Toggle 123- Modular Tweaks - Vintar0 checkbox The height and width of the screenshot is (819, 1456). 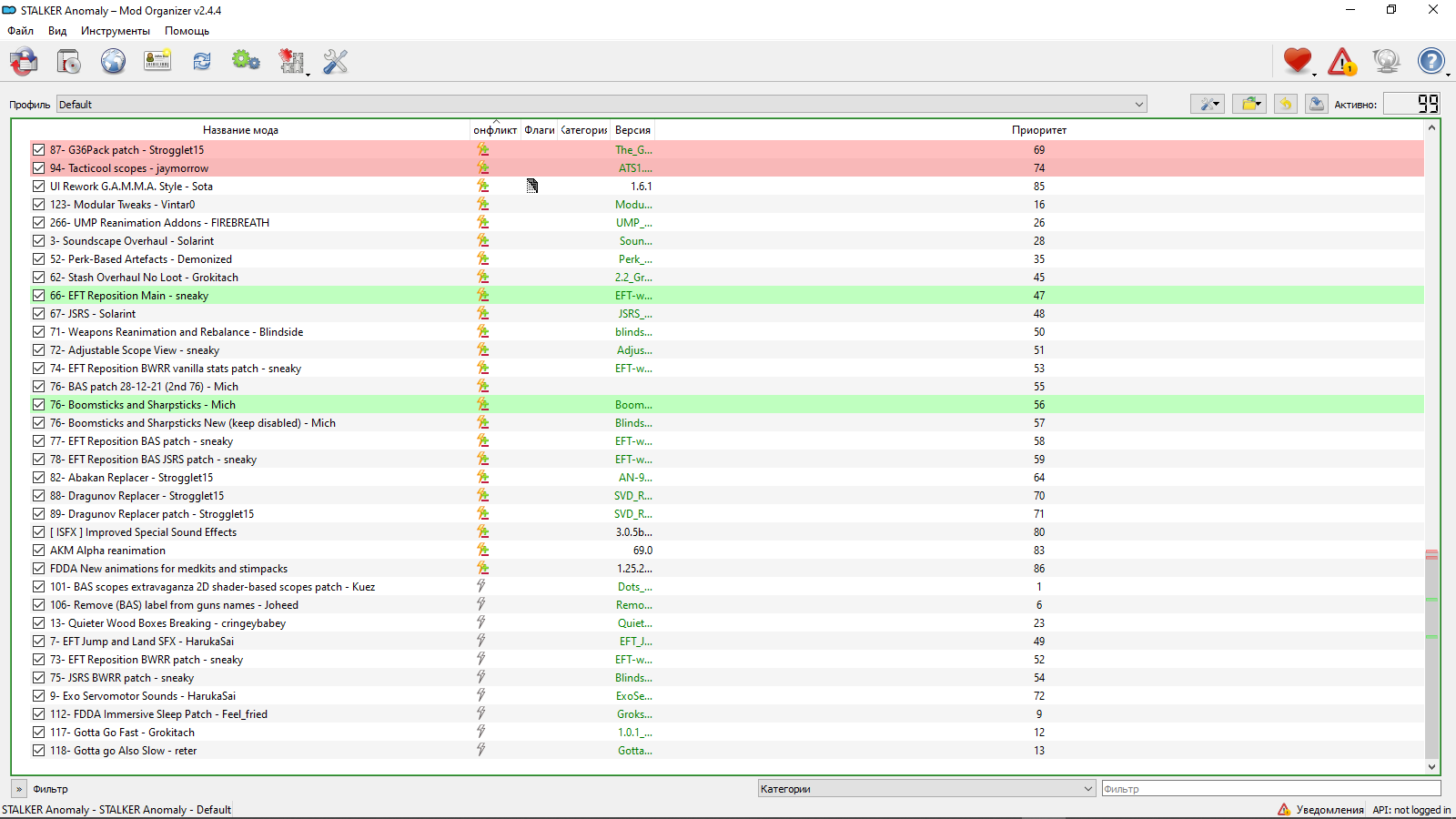point(38,205)
